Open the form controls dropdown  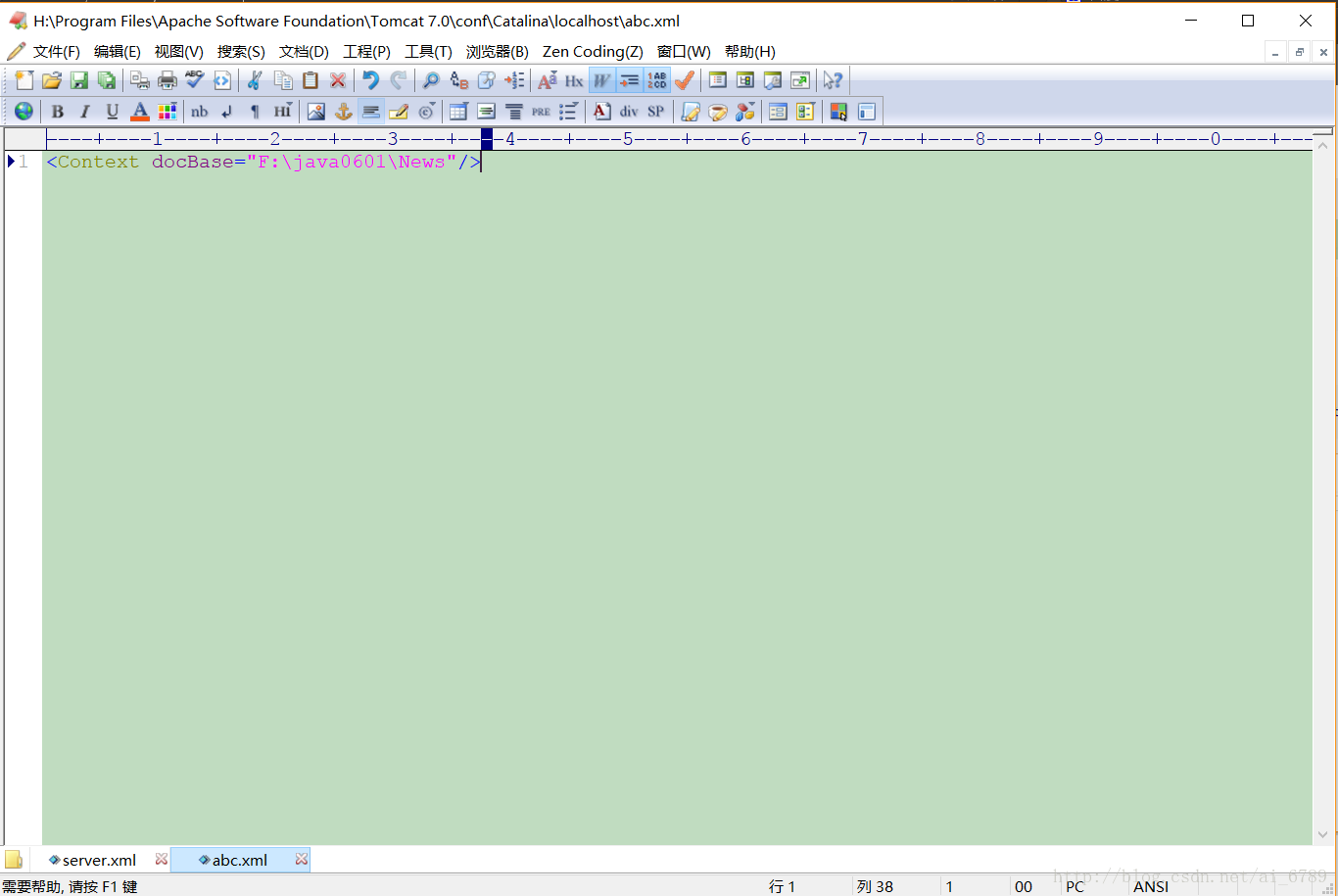coord(805,111)
